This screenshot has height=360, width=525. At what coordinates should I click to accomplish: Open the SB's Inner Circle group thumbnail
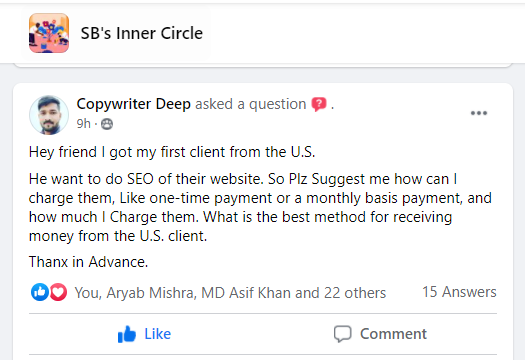49,33
